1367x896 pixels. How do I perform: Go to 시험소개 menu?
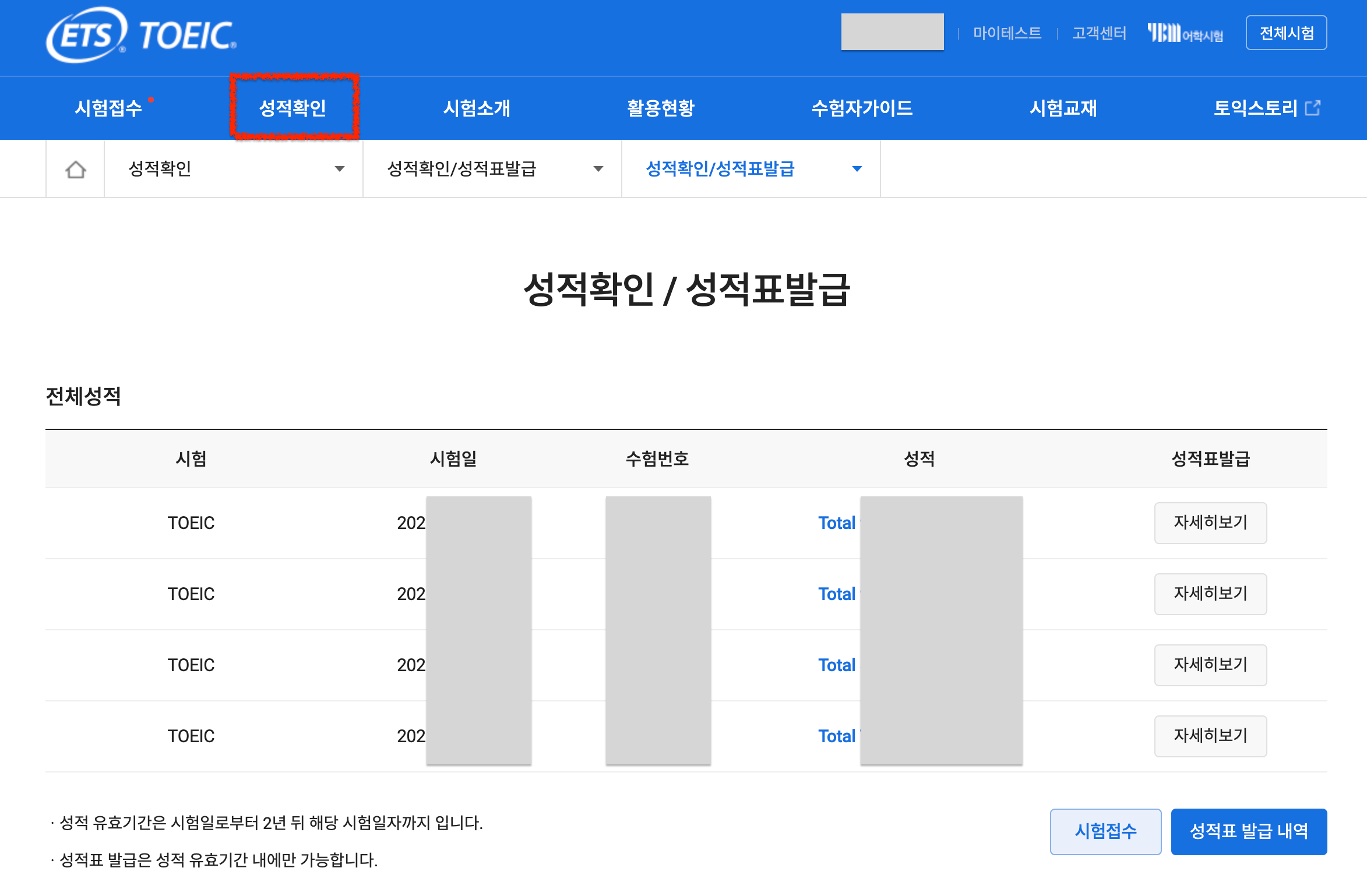click(477, 108)
